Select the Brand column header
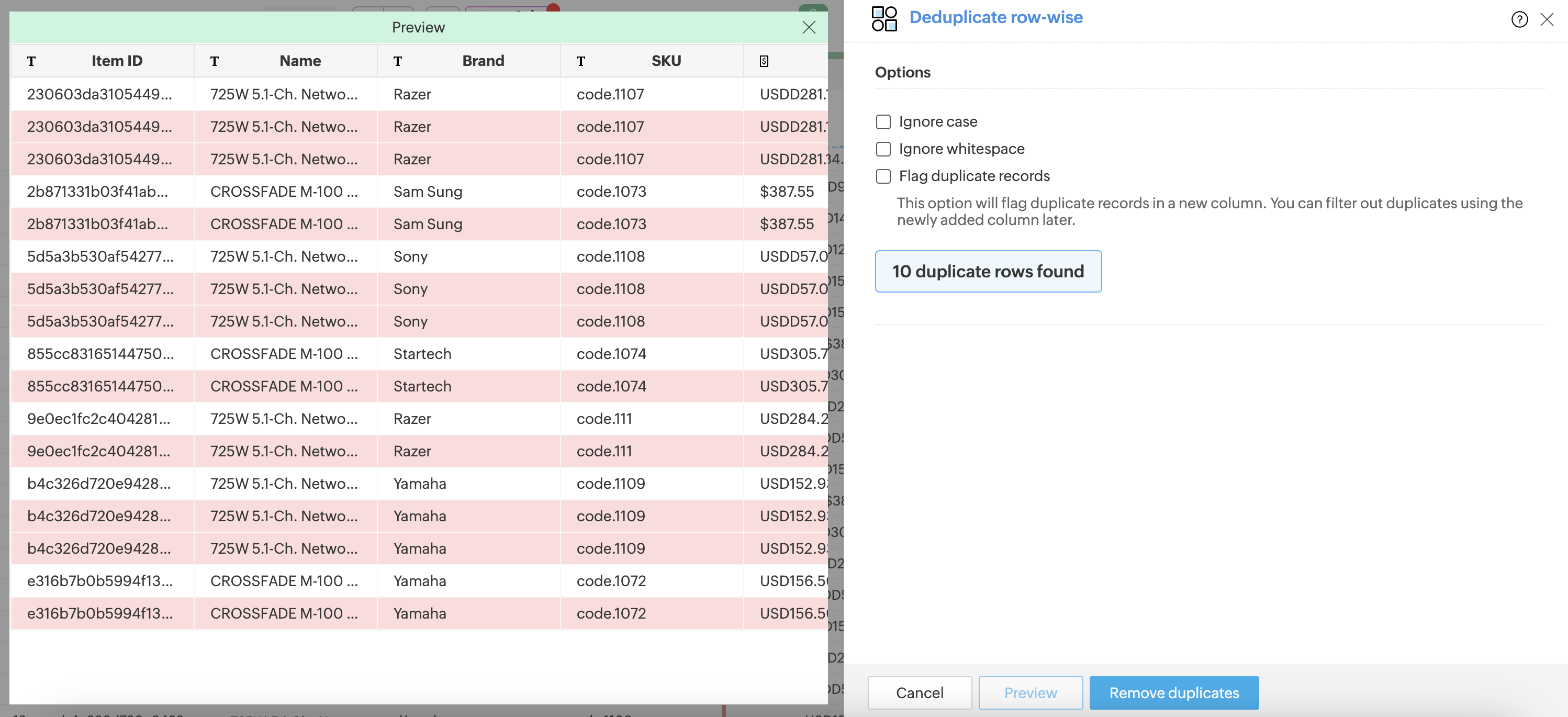Screen dimensions: 1568x717 click(483, 61)
